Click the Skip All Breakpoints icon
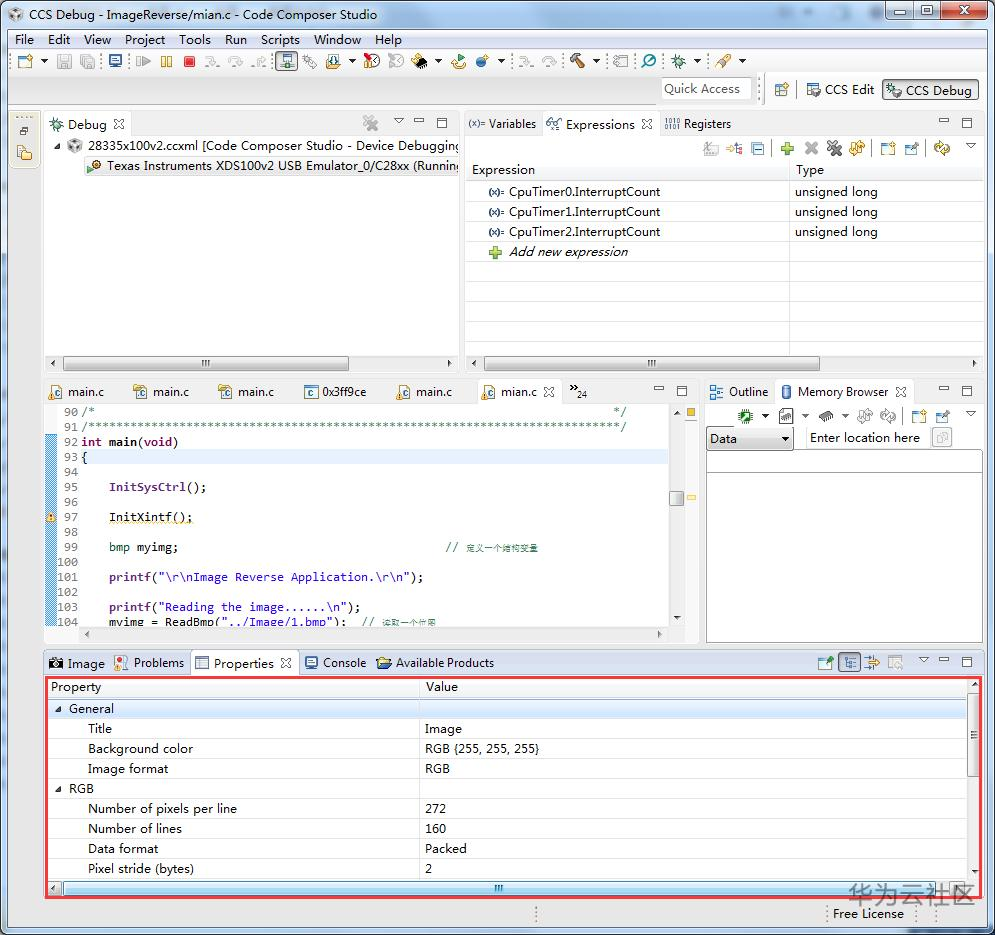Screen dimensions: 995x935 (x=649, y=61)
